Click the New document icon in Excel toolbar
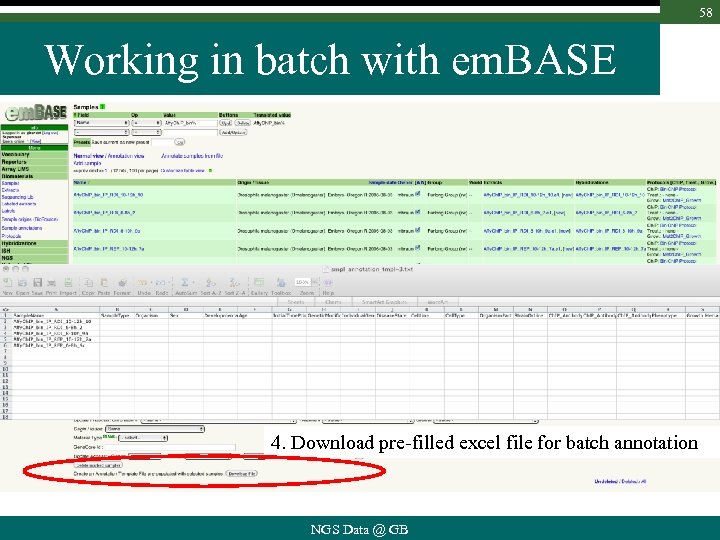 pos(7,282)
